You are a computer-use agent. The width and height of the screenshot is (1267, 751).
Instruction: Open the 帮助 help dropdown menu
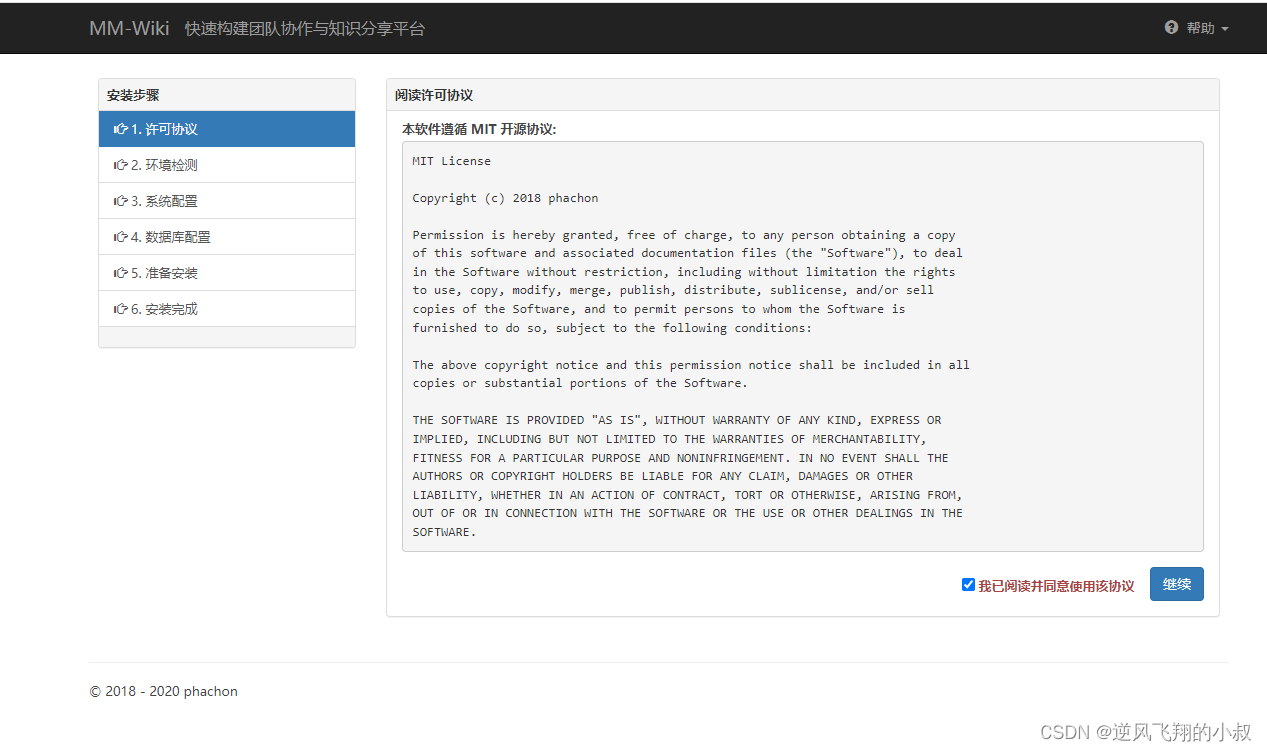pos(1197,28)
